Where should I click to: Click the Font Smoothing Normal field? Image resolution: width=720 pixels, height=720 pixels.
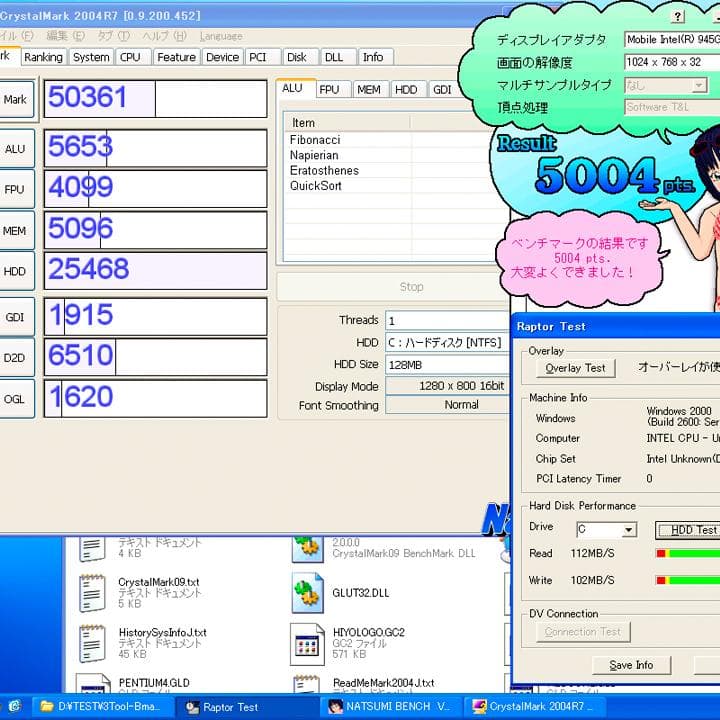point(448,405)
